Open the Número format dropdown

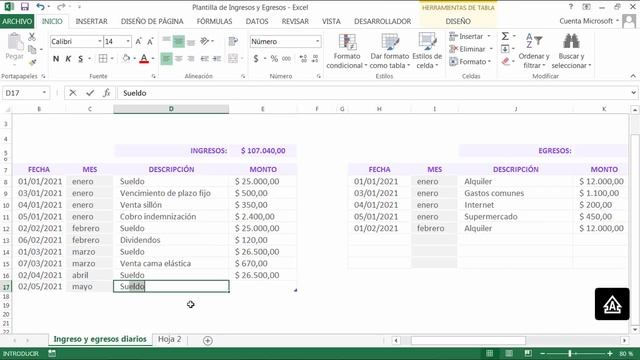pyautogui.click(x=318, y=41)
